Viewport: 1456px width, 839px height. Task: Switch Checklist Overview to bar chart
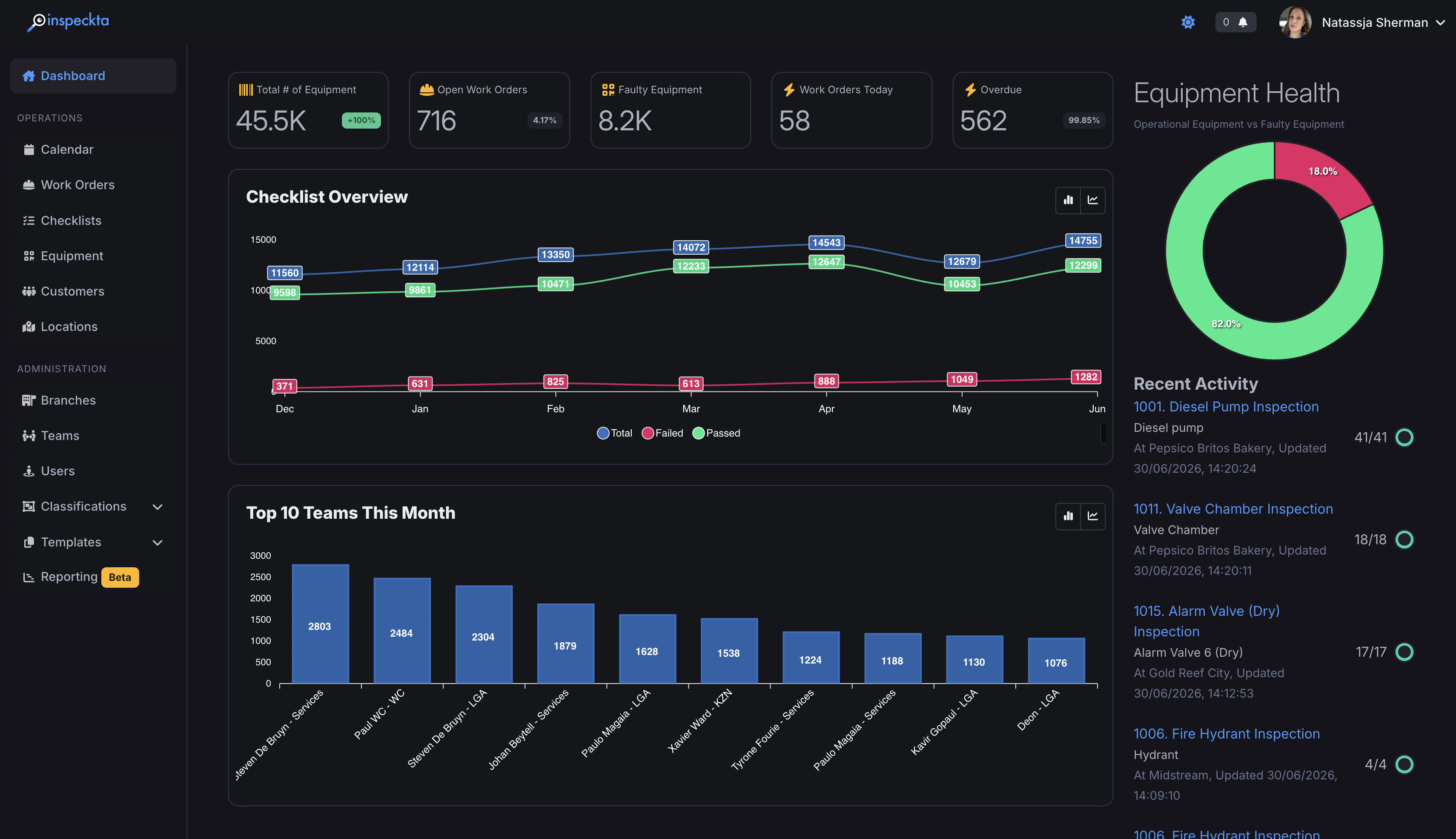click(1068, 201)
